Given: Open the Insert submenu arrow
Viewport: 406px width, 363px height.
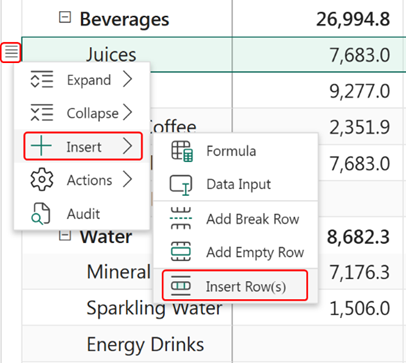Looking at the screenshot, I should click(127, 146).
